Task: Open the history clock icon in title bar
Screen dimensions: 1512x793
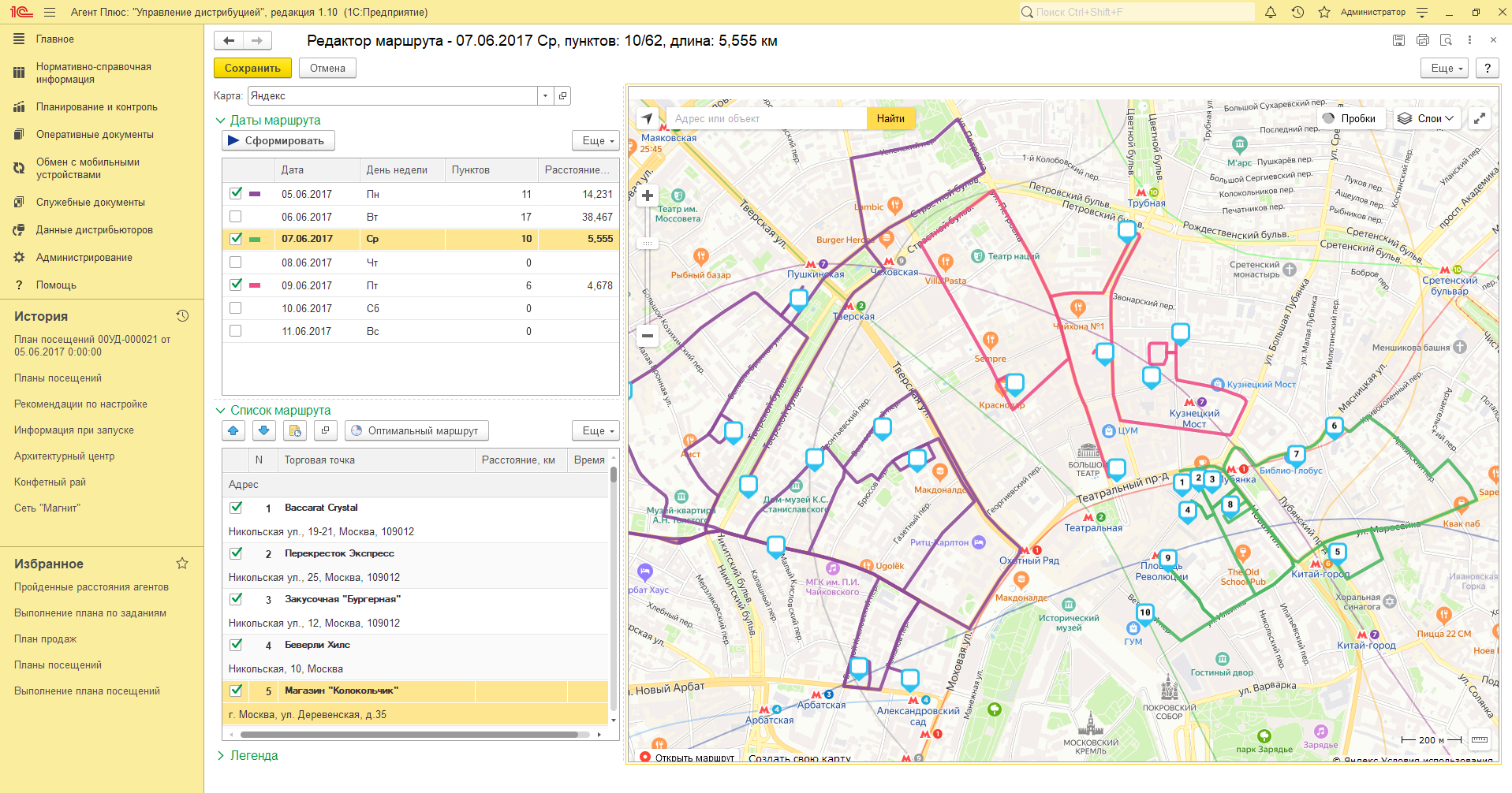Action: 1297,12
